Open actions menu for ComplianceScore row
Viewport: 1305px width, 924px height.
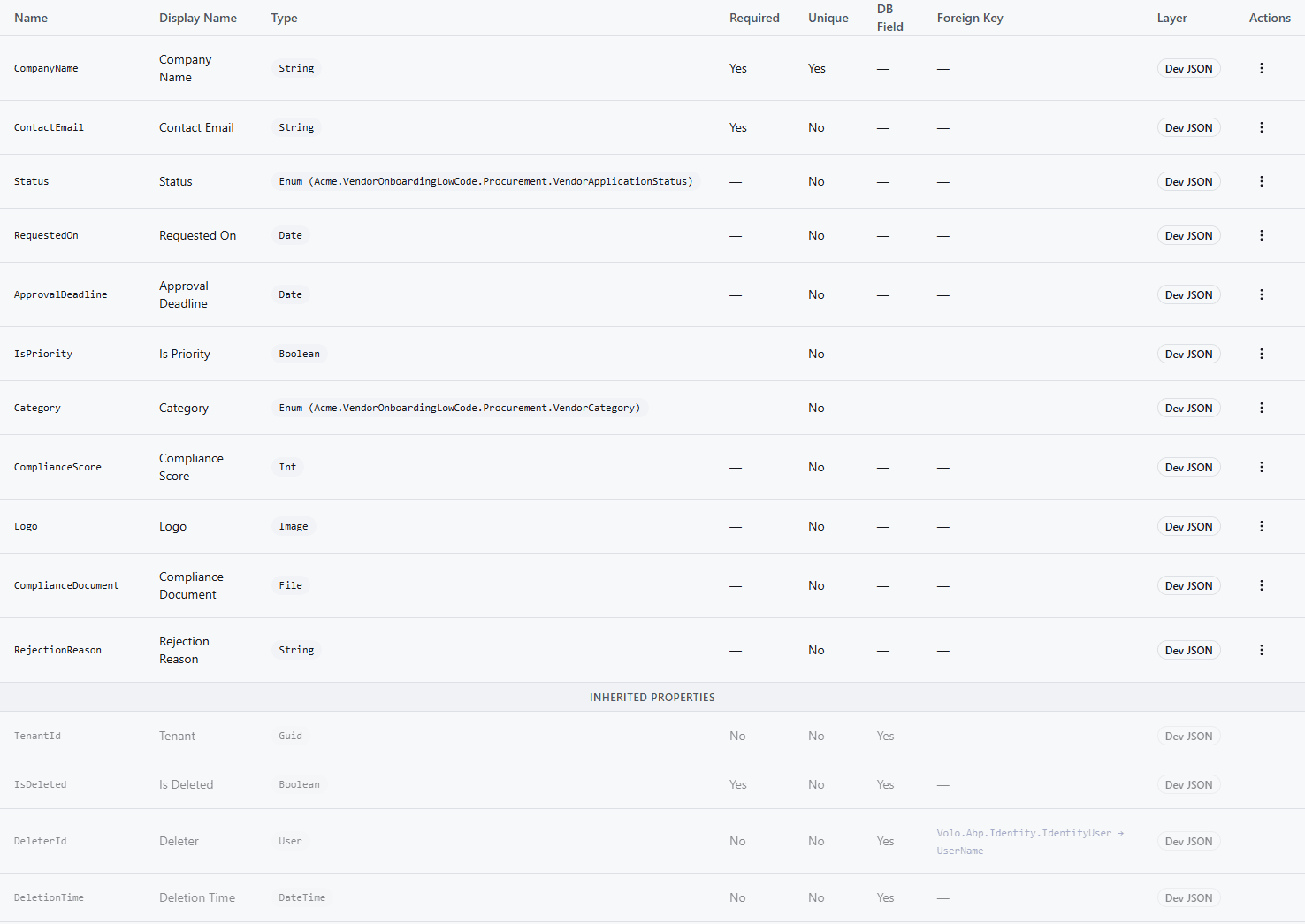point(1262,467)
